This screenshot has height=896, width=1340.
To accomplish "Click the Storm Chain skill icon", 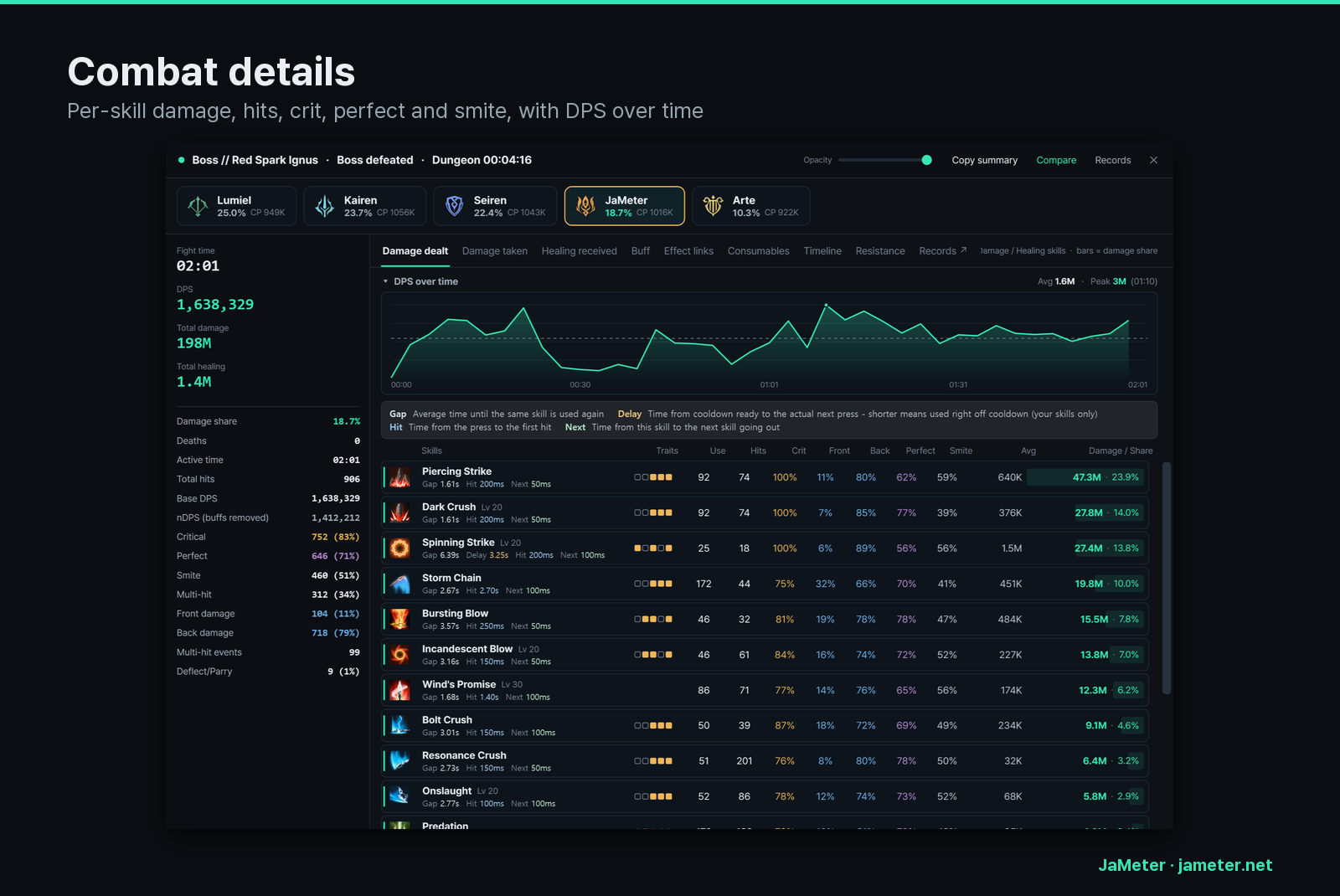I will 400,584.
